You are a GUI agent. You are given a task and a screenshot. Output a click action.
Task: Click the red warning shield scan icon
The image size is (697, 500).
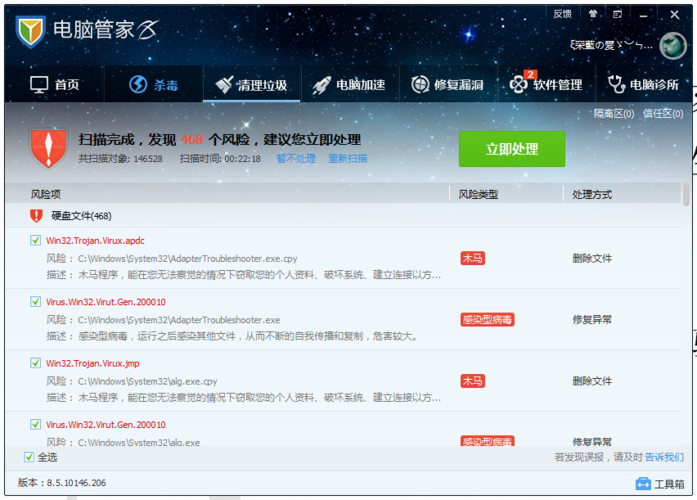pyautogui.click(x=48, y=148)
